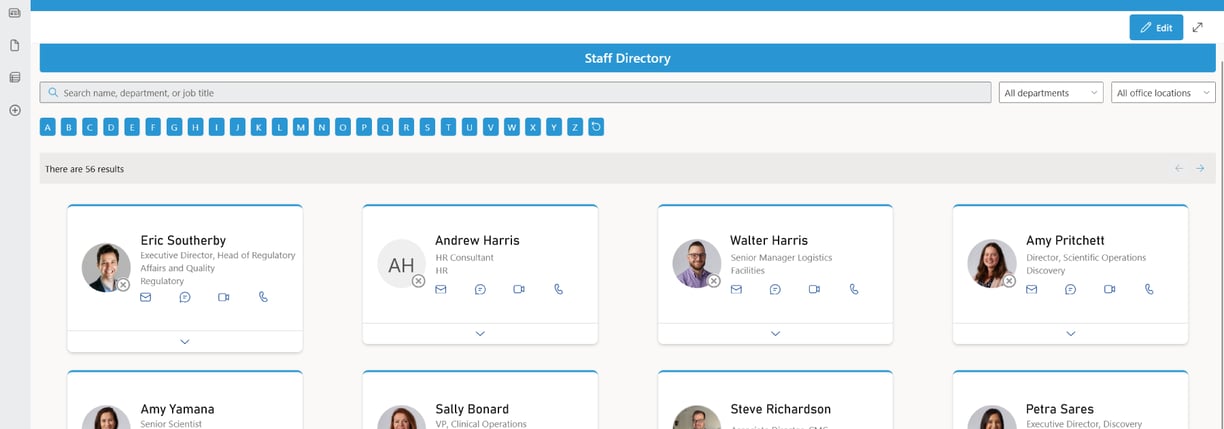This screenshot has width=1224, height=429.
Task: Expand Eric Southerby's card details
Action: pyautogui.click(x=185, y=341)
